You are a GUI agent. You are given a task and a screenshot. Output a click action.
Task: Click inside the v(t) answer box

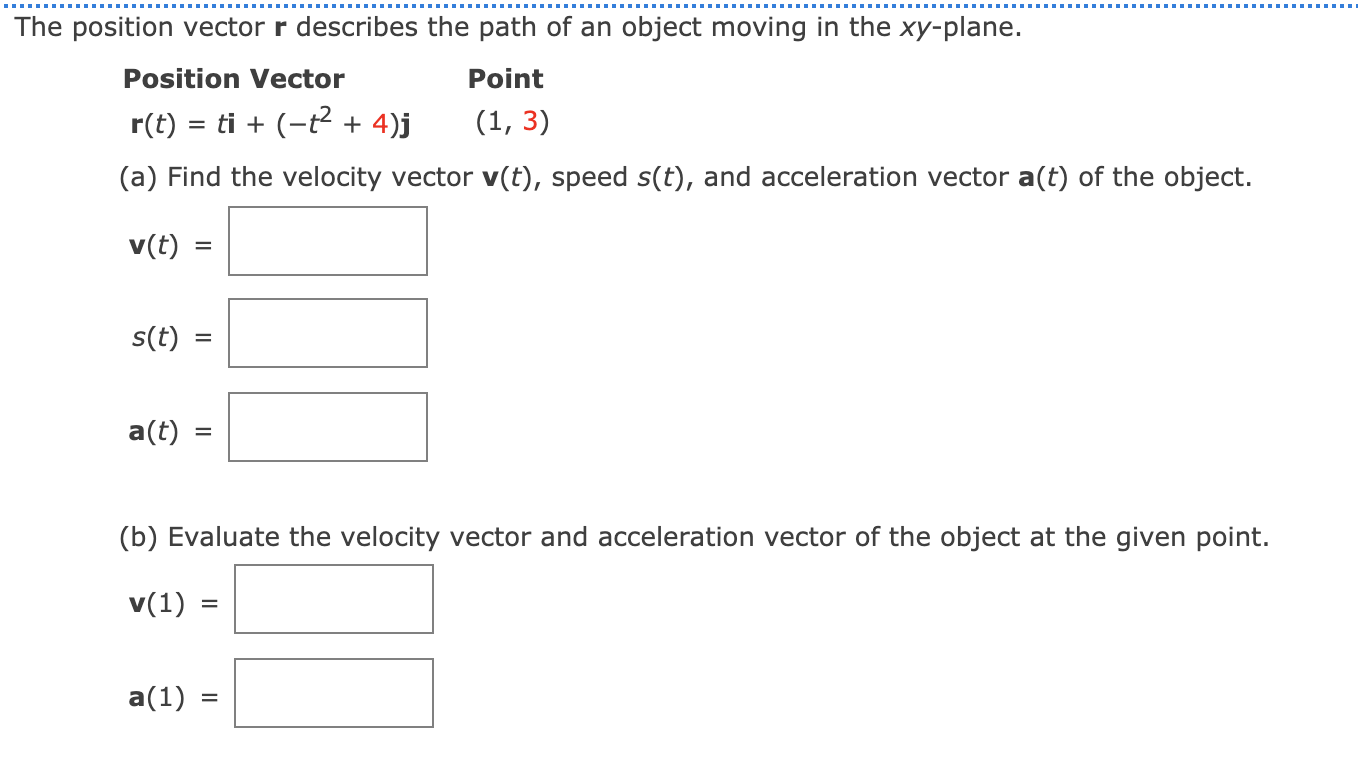pyautogui.click(x=327, y=240)
